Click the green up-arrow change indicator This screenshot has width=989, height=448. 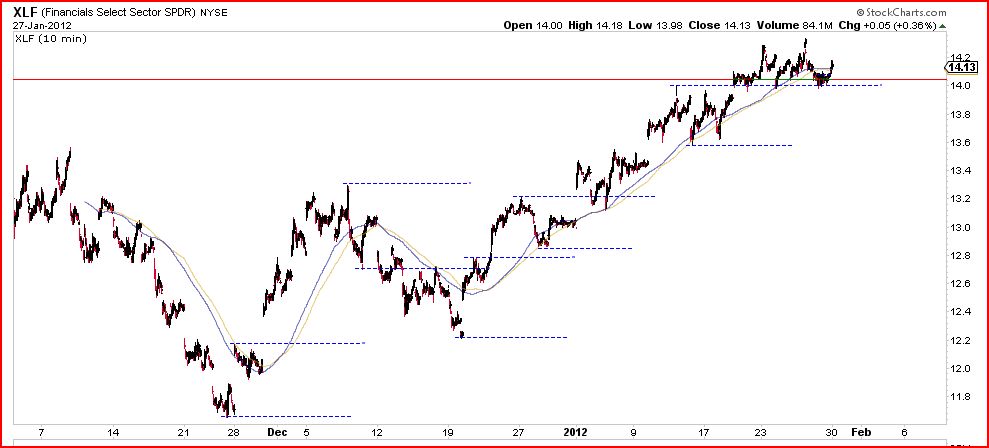tap(942, 26)
